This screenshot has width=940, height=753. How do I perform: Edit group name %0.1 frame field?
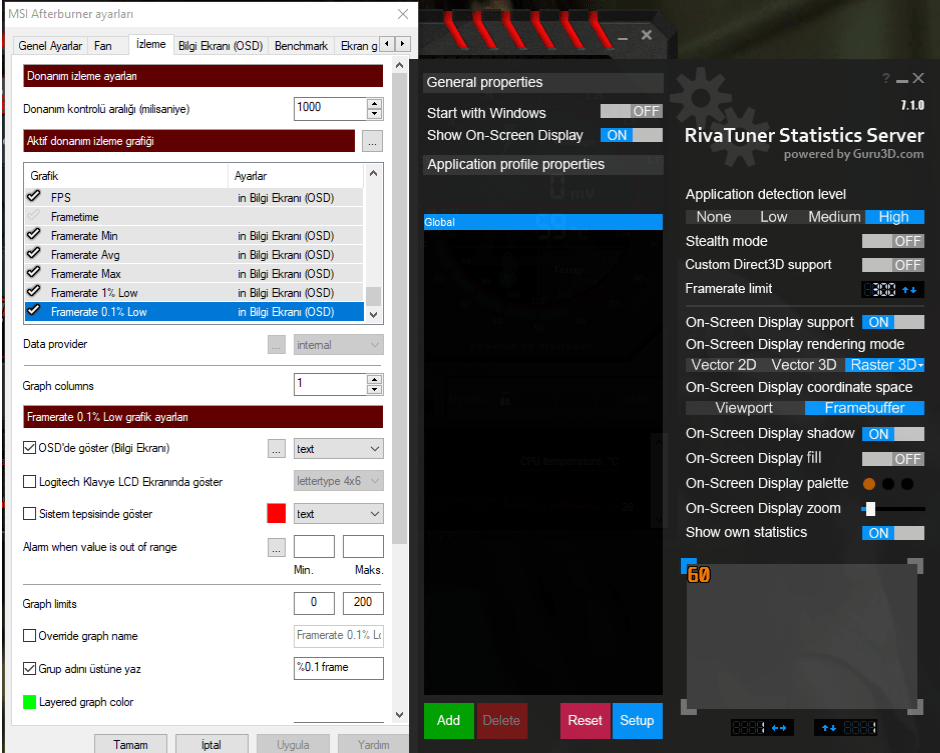(x=338, y=668)
